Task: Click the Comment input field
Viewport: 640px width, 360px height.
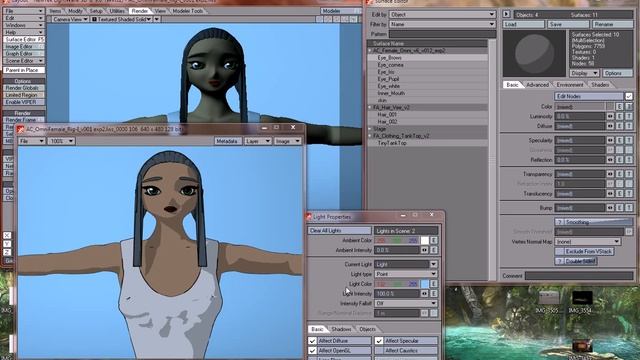Action: (579, 276)
